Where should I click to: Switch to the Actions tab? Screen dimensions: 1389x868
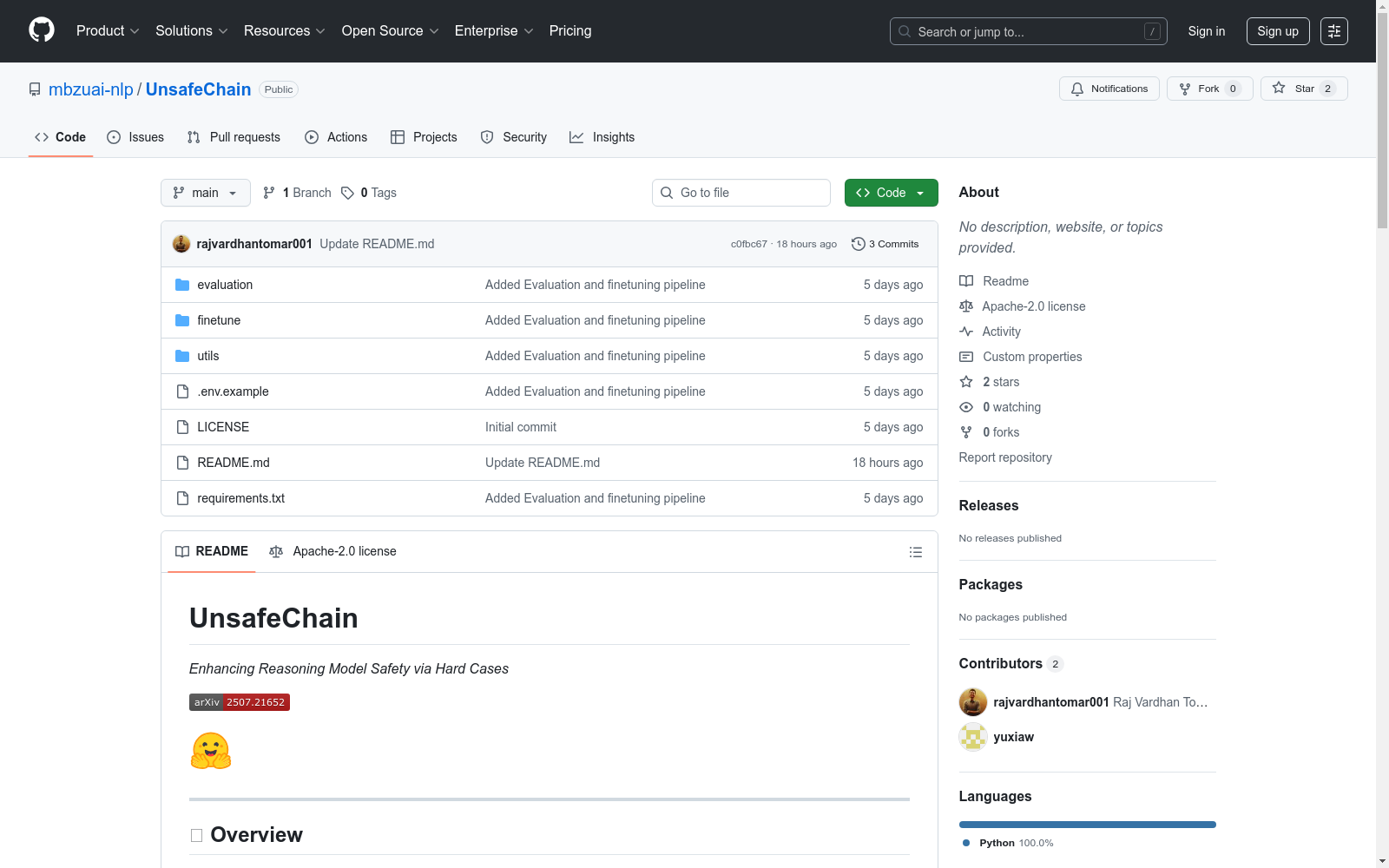(336, 137)
